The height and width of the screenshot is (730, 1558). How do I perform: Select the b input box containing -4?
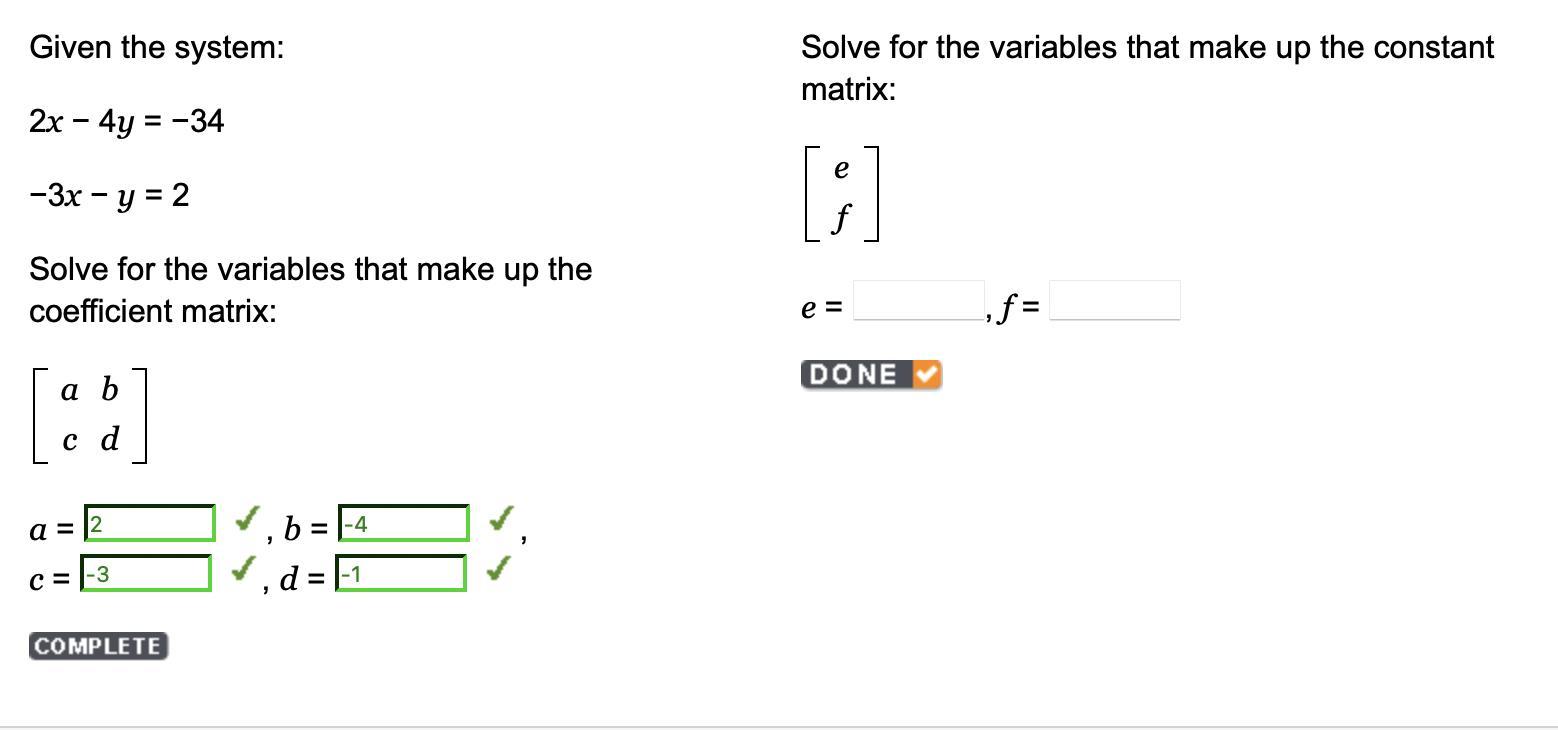404,523
